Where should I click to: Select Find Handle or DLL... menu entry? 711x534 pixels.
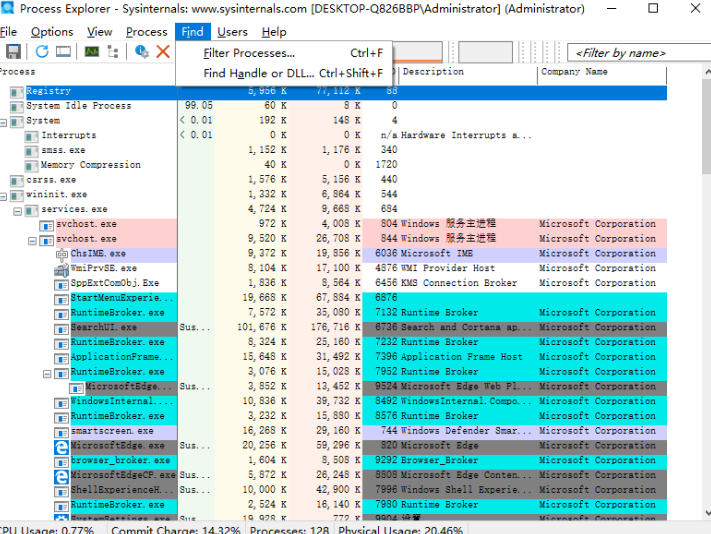258,73
